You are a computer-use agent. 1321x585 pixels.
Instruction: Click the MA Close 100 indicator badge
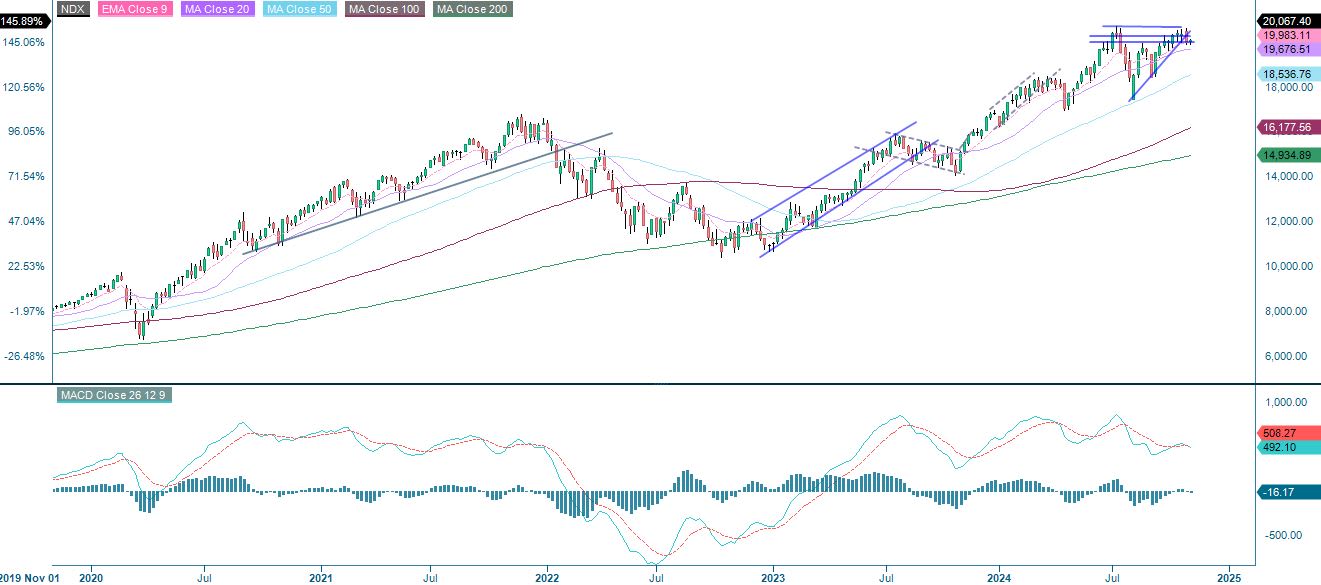tap(383, 11)
